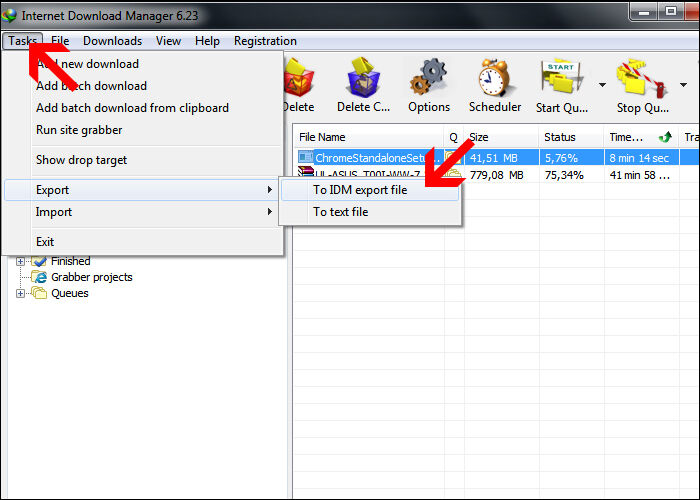The image size is (700, 500).
Task: Click the ChromeStandaloneSetup file type icon
Action: point(306,157)
